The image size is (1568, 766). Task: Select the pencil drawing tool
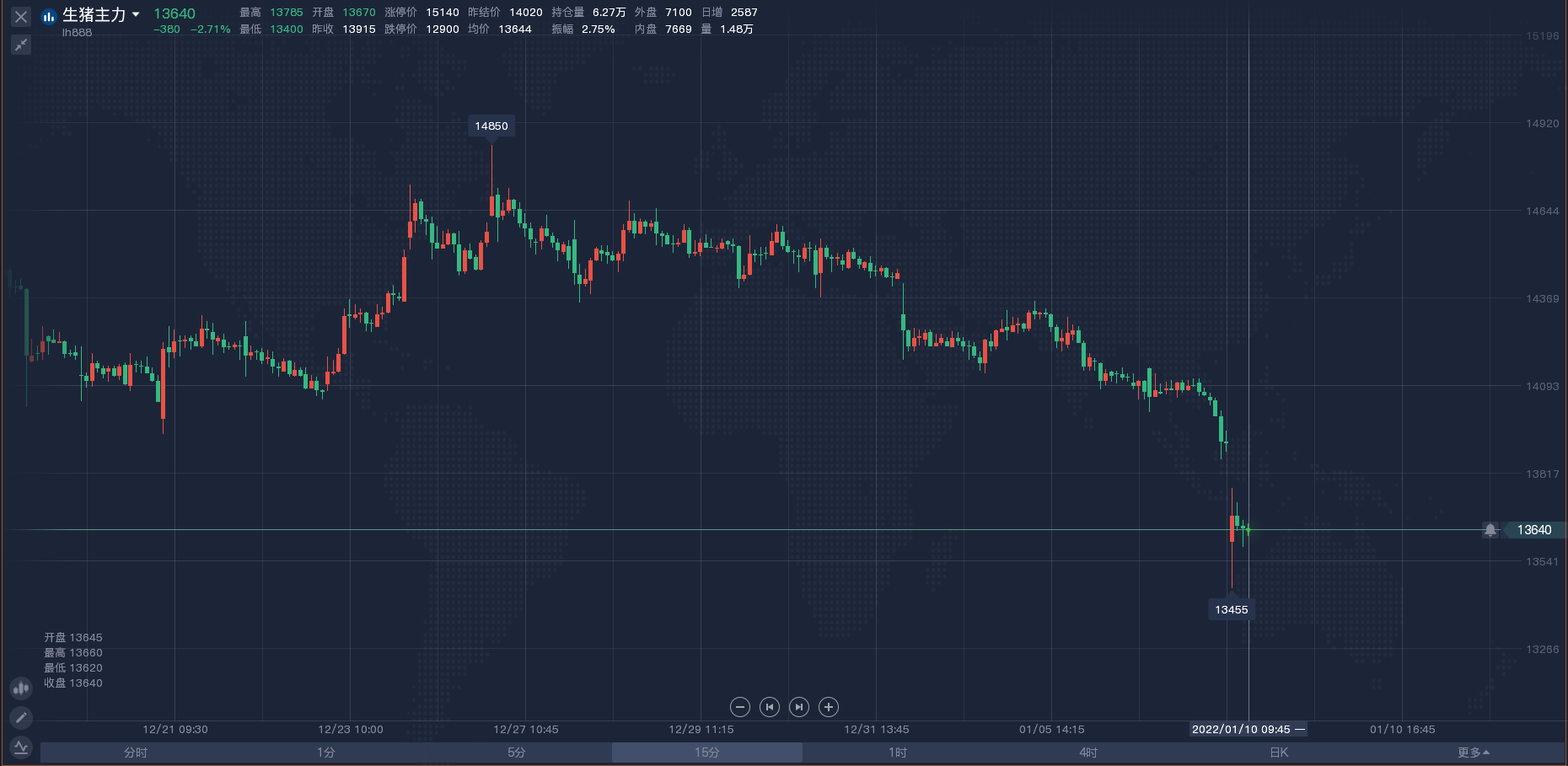21,717
